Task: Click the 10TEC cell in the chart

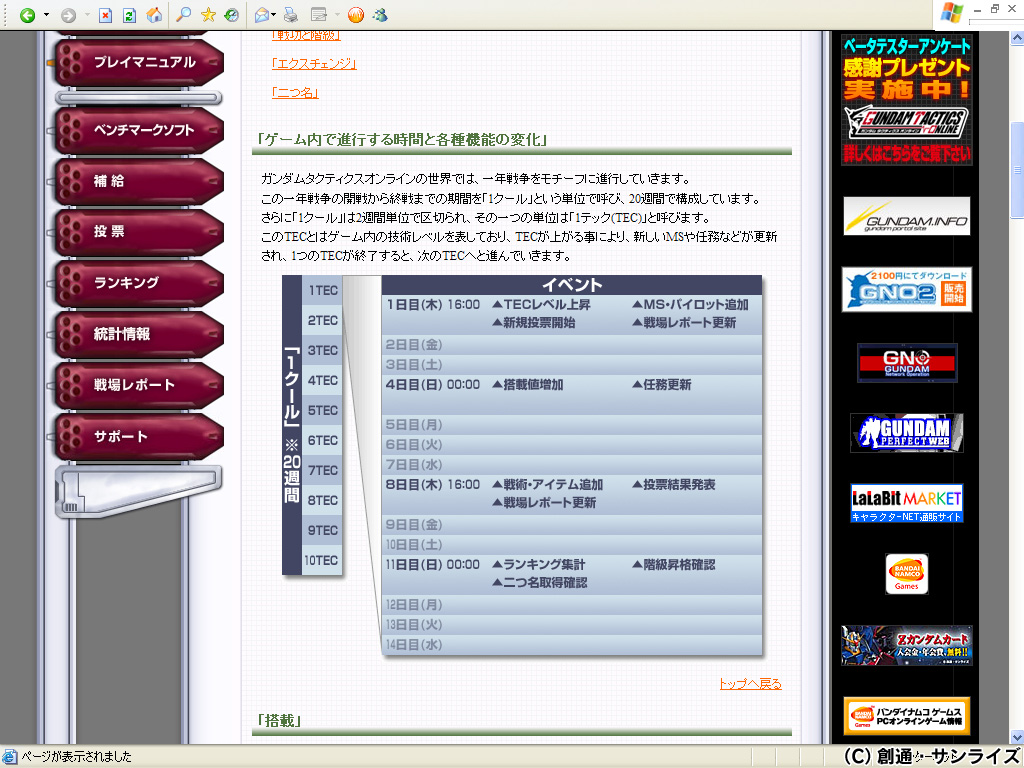Action: click(321, 561)
